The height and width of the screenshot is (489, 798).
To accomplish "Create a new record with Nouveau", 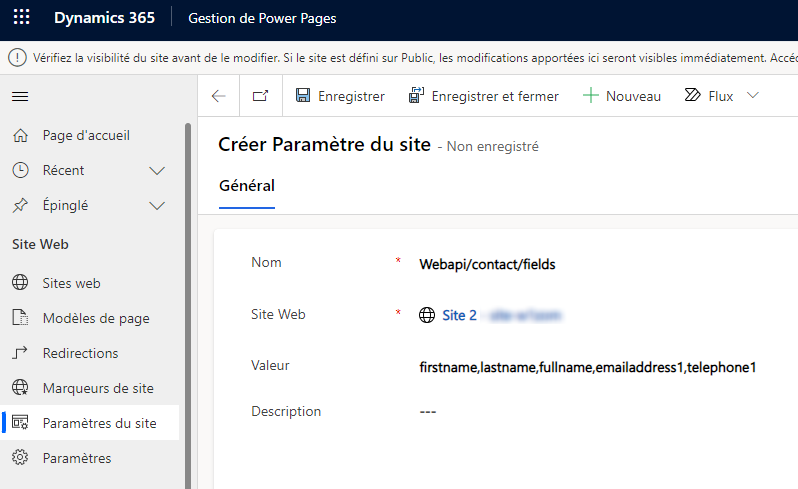I will [x=622, y=96].
